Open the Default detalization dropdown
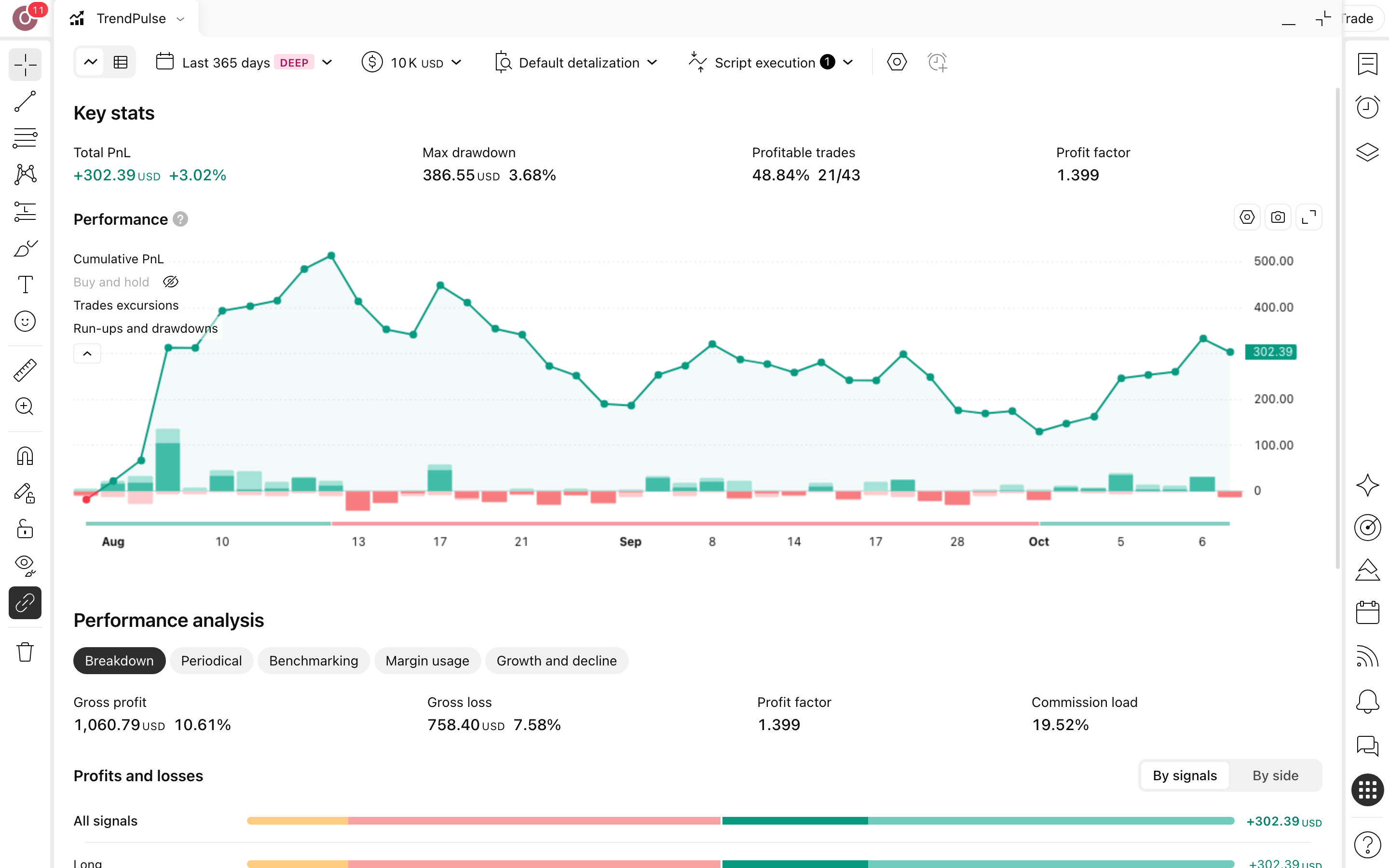 click(576, 62)
